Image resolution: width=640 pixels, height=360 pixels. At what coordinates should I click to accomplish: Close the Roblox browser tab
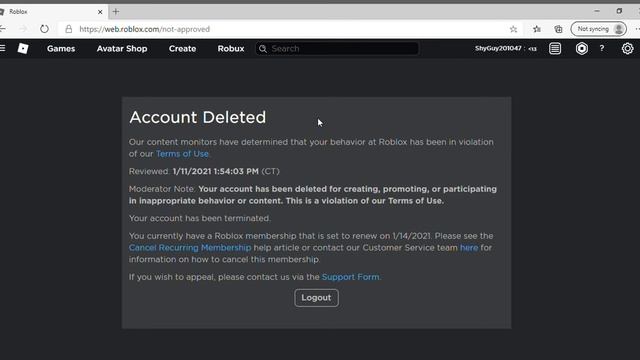100,12
